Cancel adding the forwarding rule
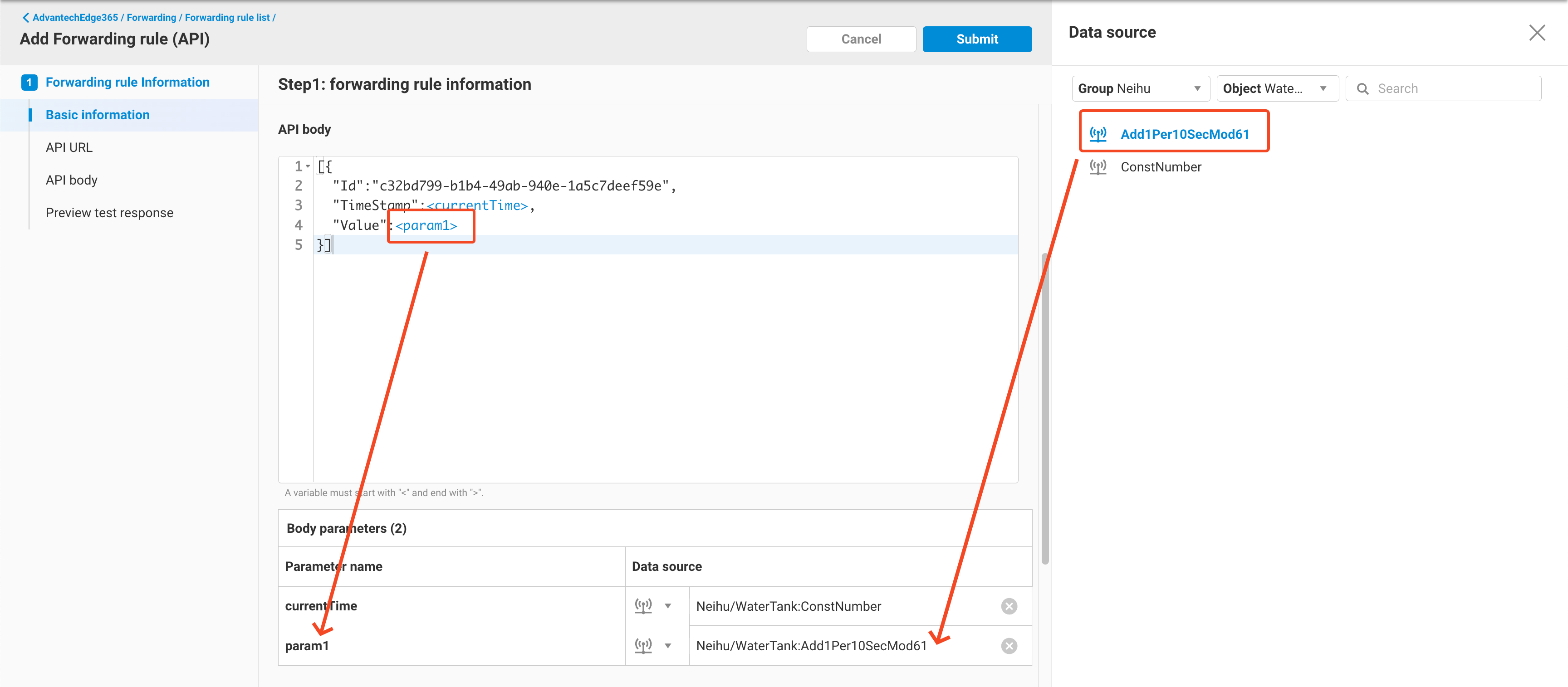Viewport: 1568px width, 687px height. (861, 39)
